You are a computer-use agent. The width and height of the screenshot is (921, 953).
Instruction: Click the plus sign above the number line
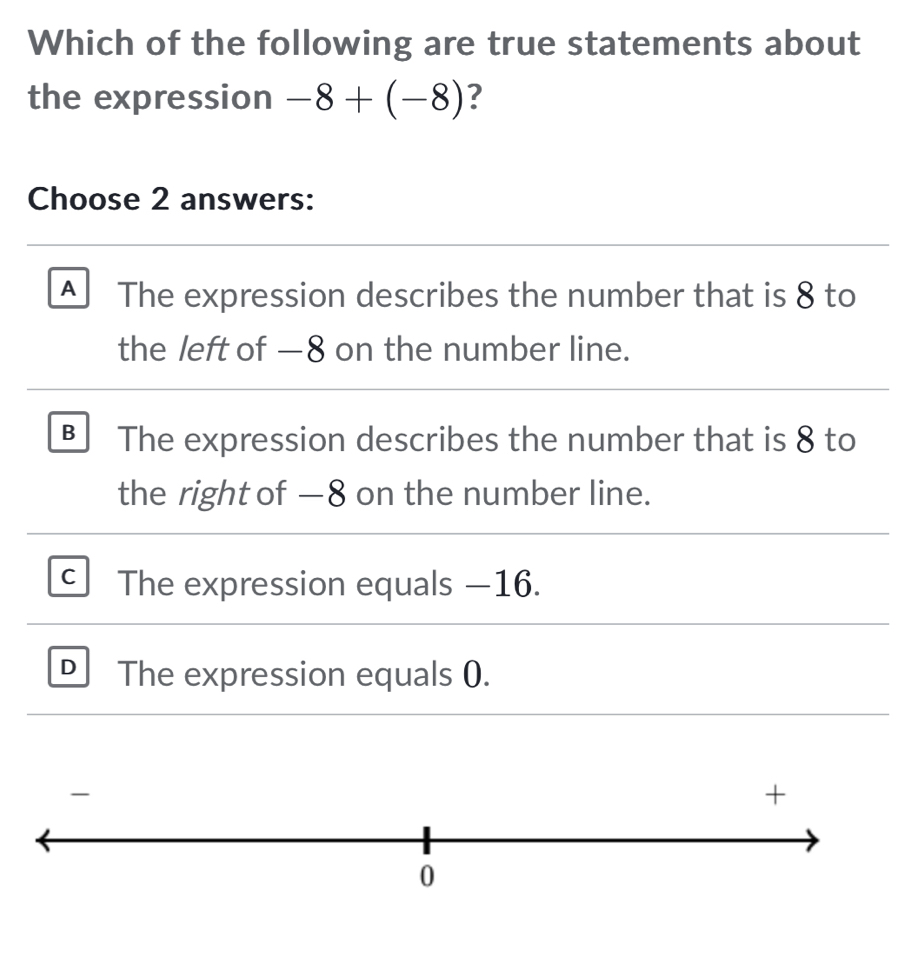(772, 795)
